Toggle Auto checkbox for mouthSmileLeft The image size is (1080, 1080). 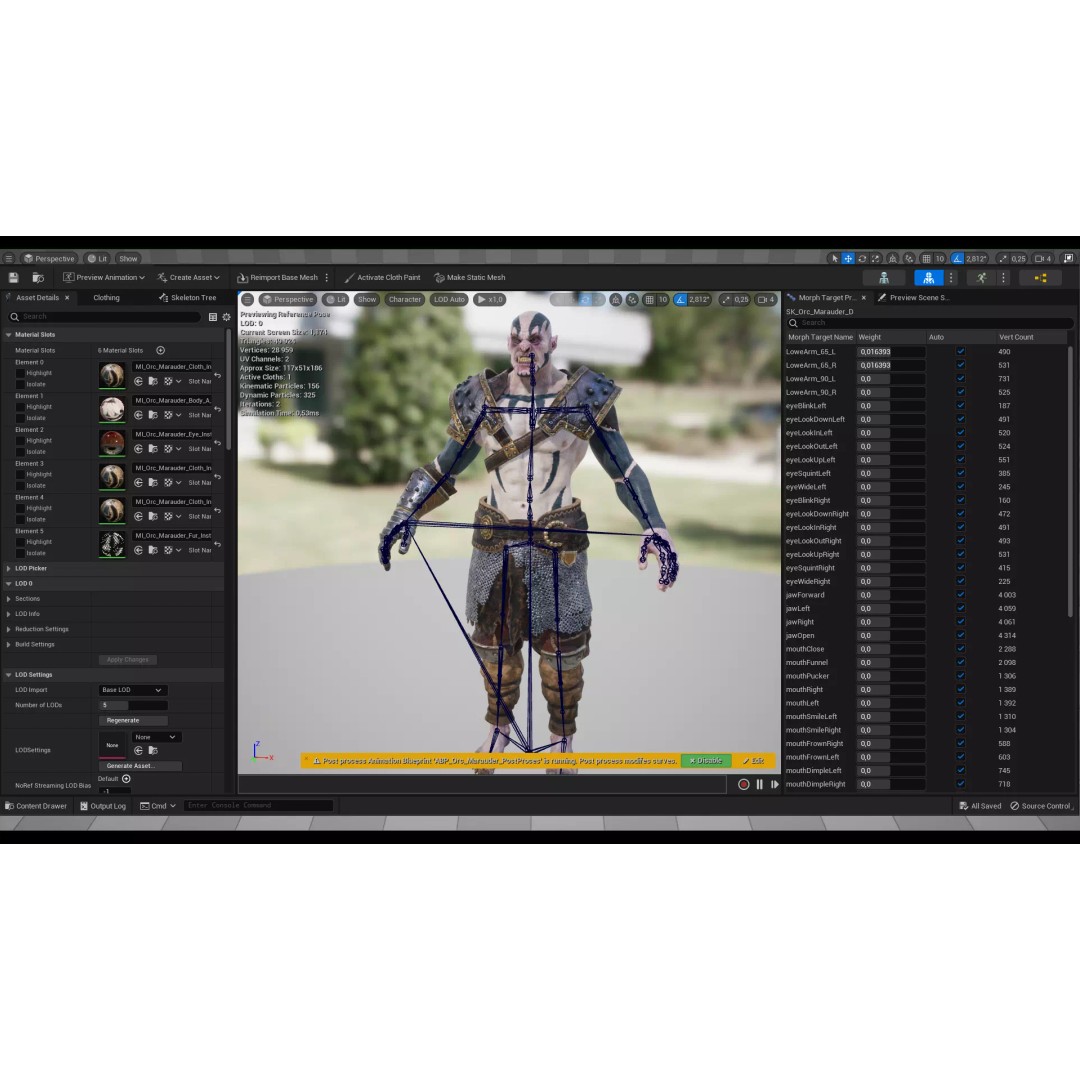point(961,716)
